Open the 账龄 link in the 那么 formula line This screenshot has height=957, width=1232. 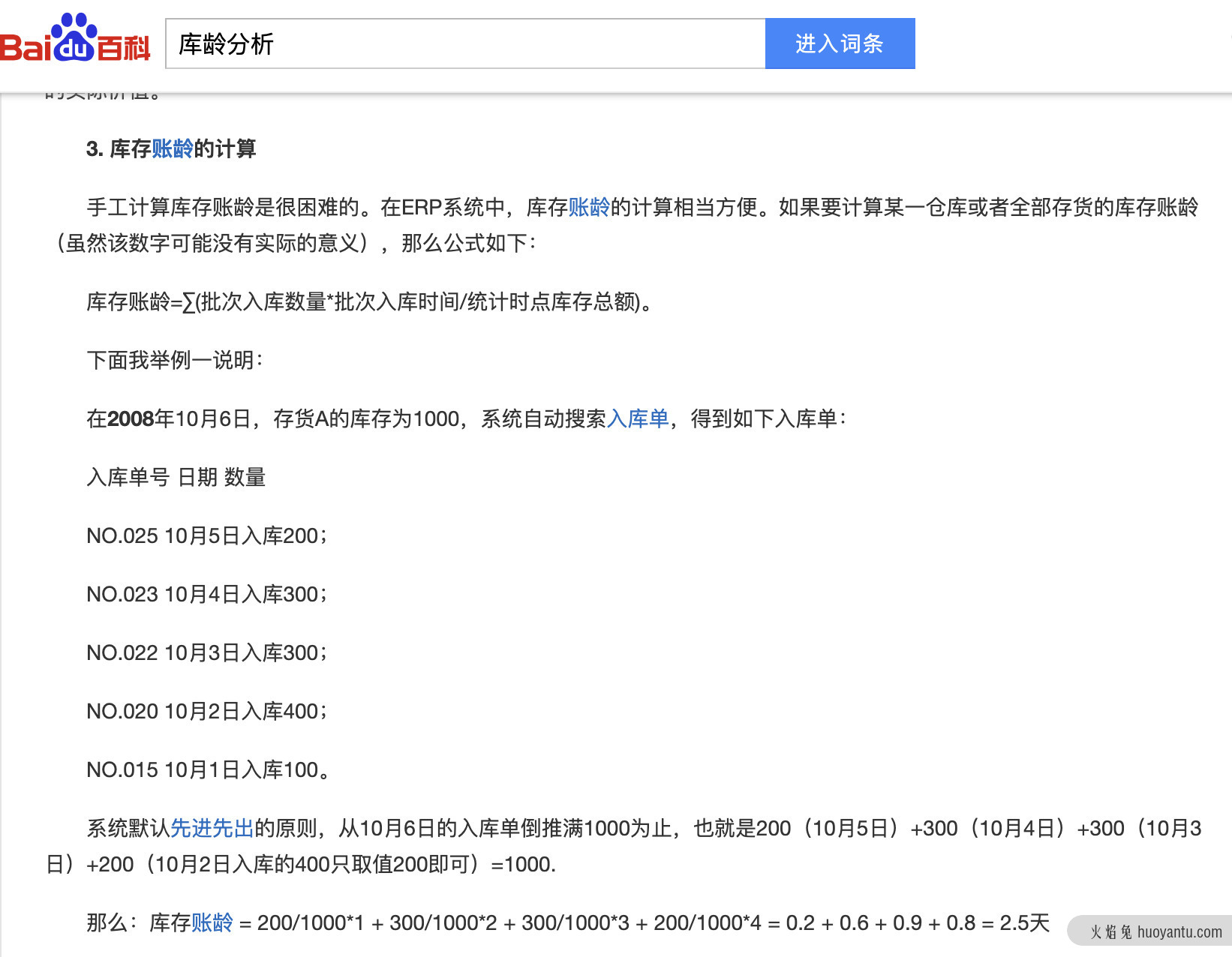(x=212, y=922)
